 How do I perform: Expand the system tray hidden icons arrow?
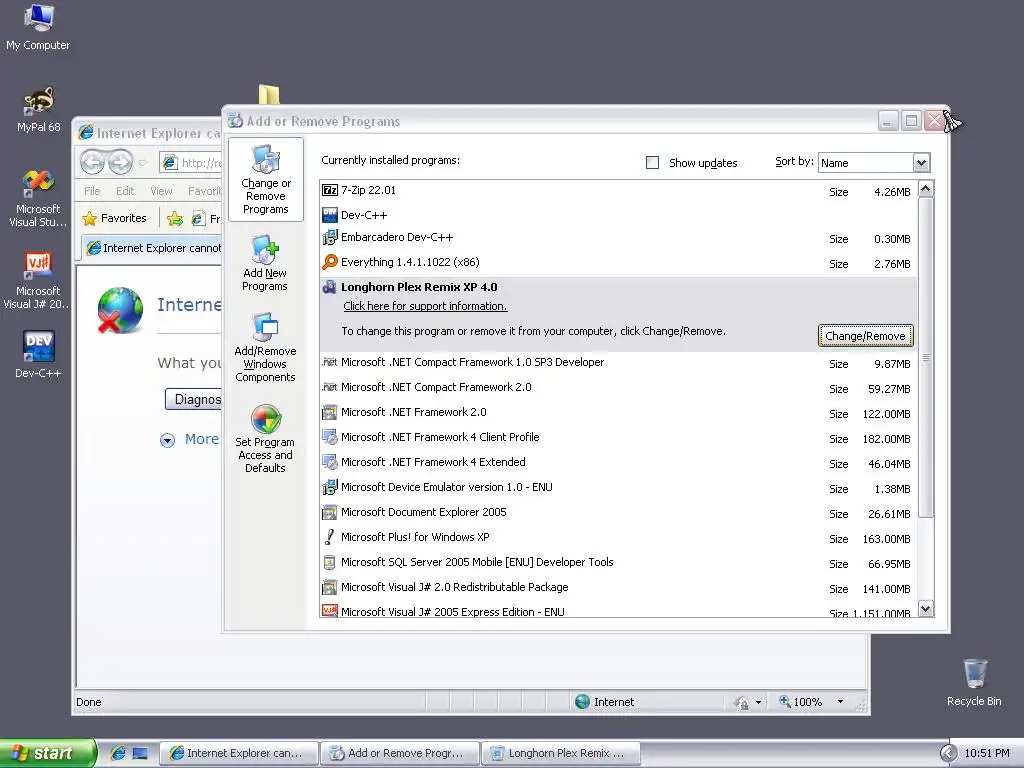click(x=948, y=753)
